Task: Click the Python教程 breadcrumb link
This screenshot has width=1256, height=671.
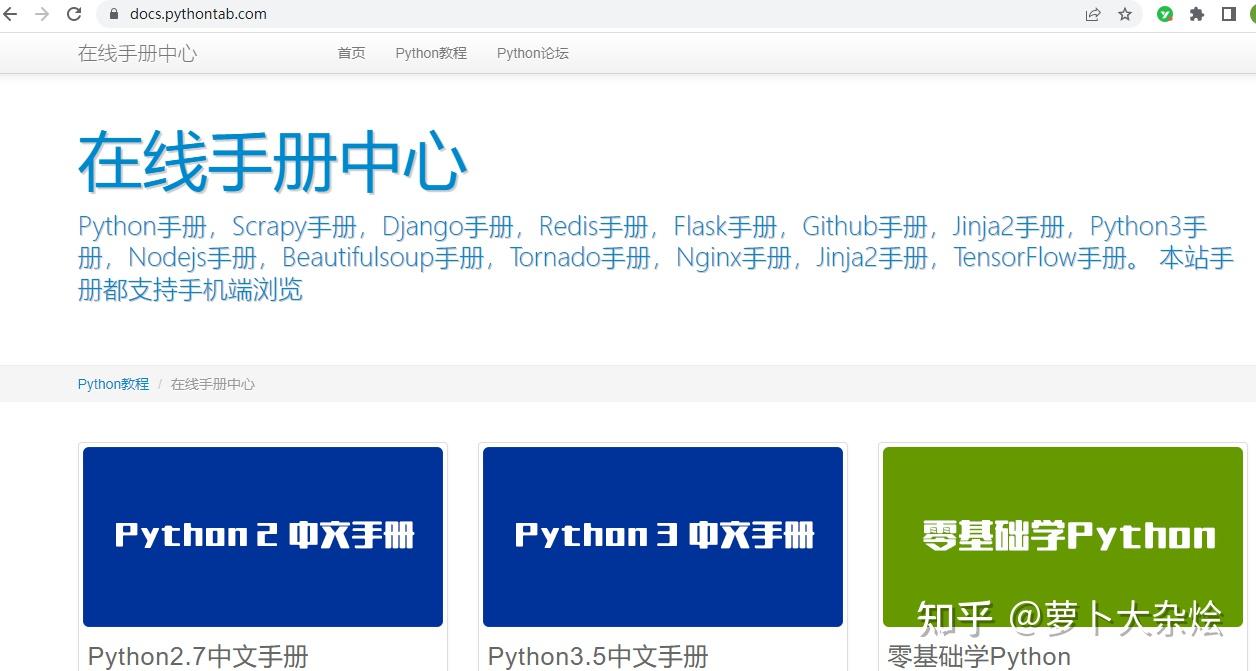Action: point(112,383)
